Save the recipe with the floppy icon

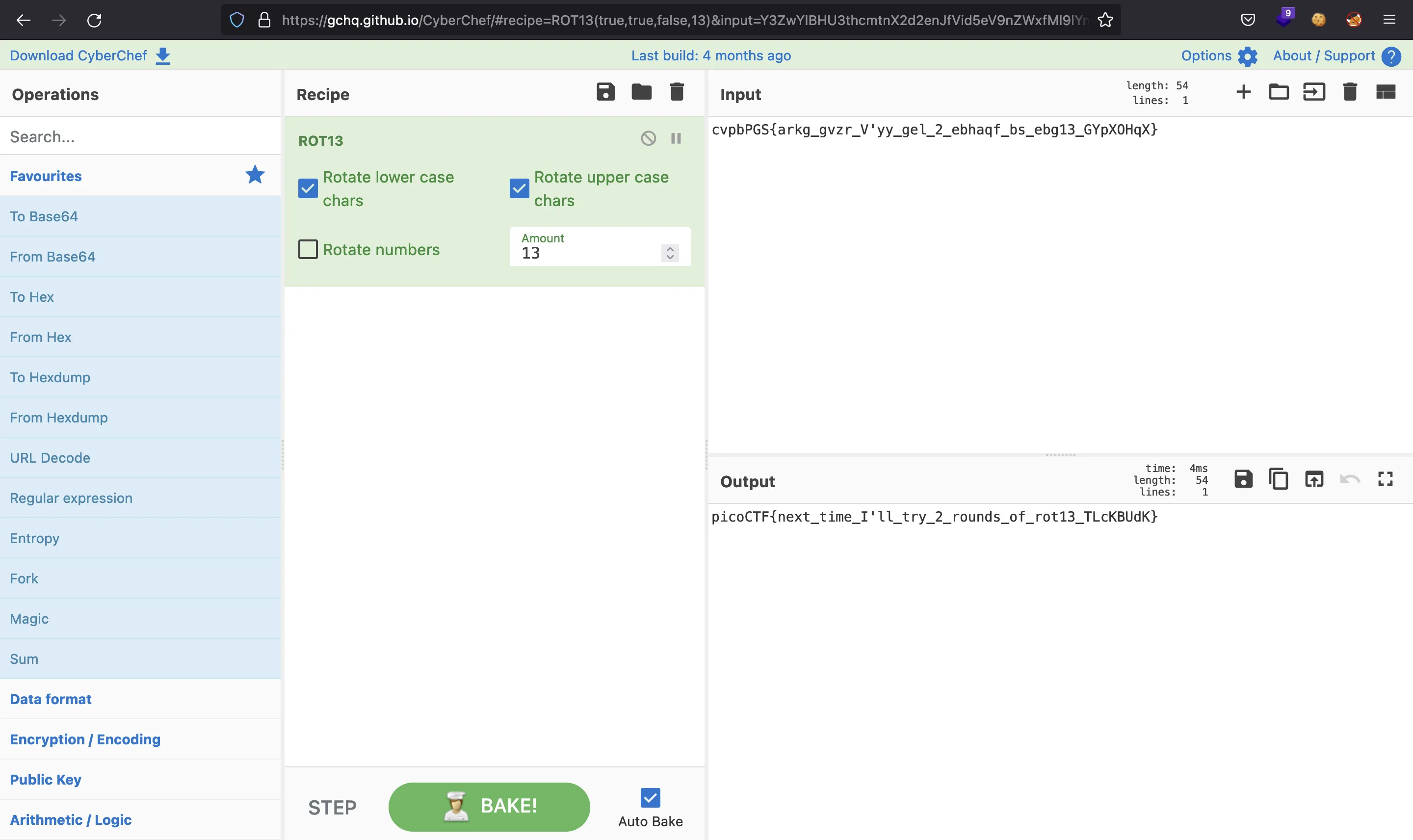pos(605,92)
